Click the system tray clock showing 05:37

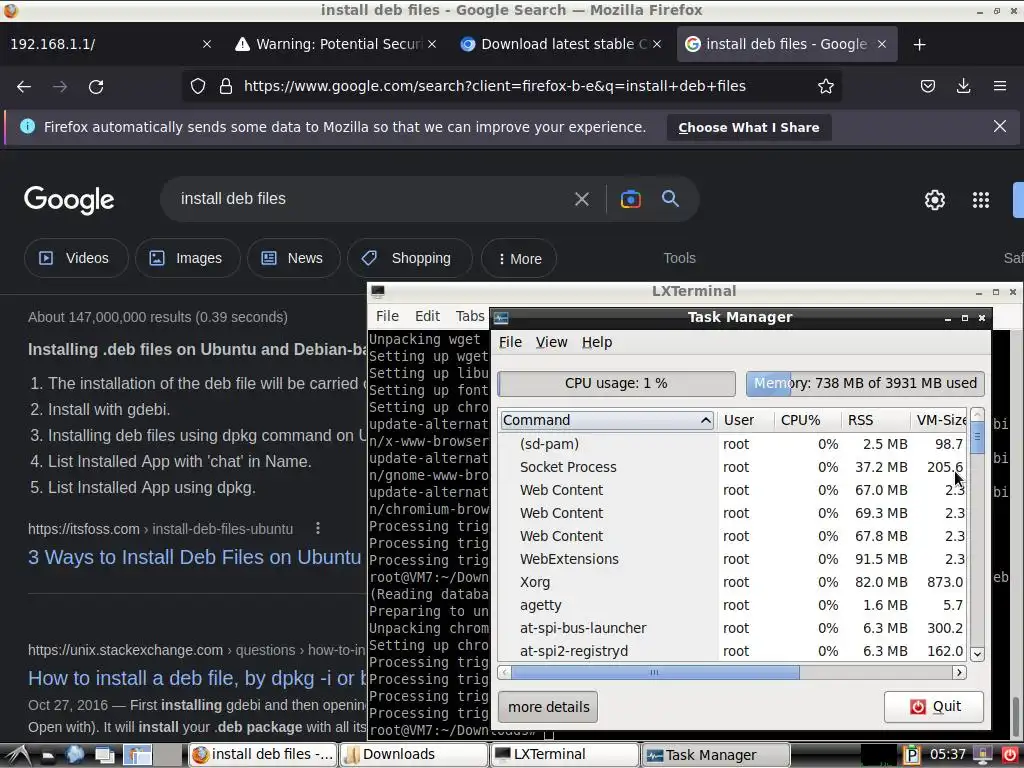947,754
